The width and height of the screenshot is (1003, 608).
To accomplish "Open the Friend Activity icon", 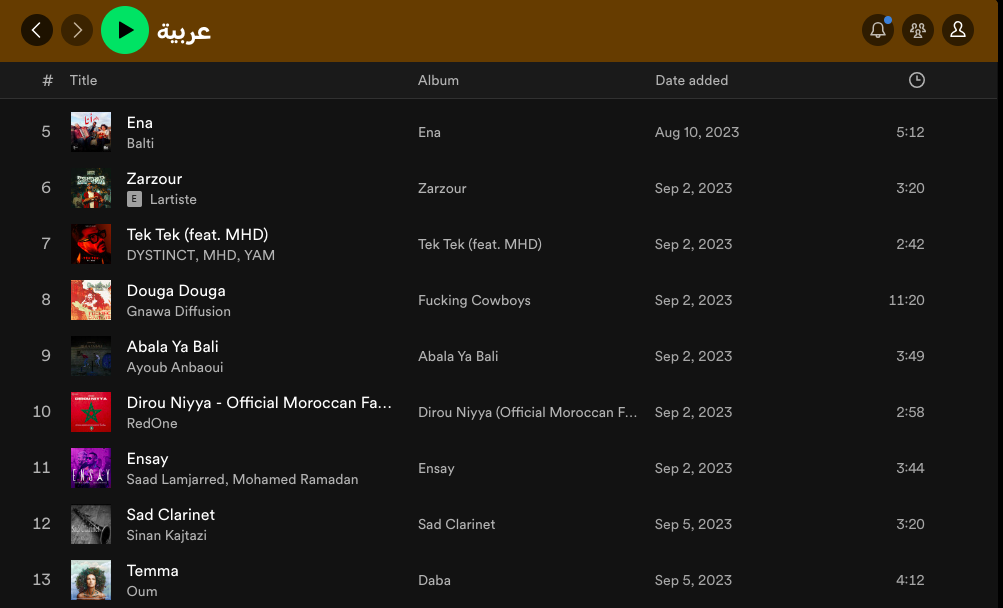I will point(918,30).
